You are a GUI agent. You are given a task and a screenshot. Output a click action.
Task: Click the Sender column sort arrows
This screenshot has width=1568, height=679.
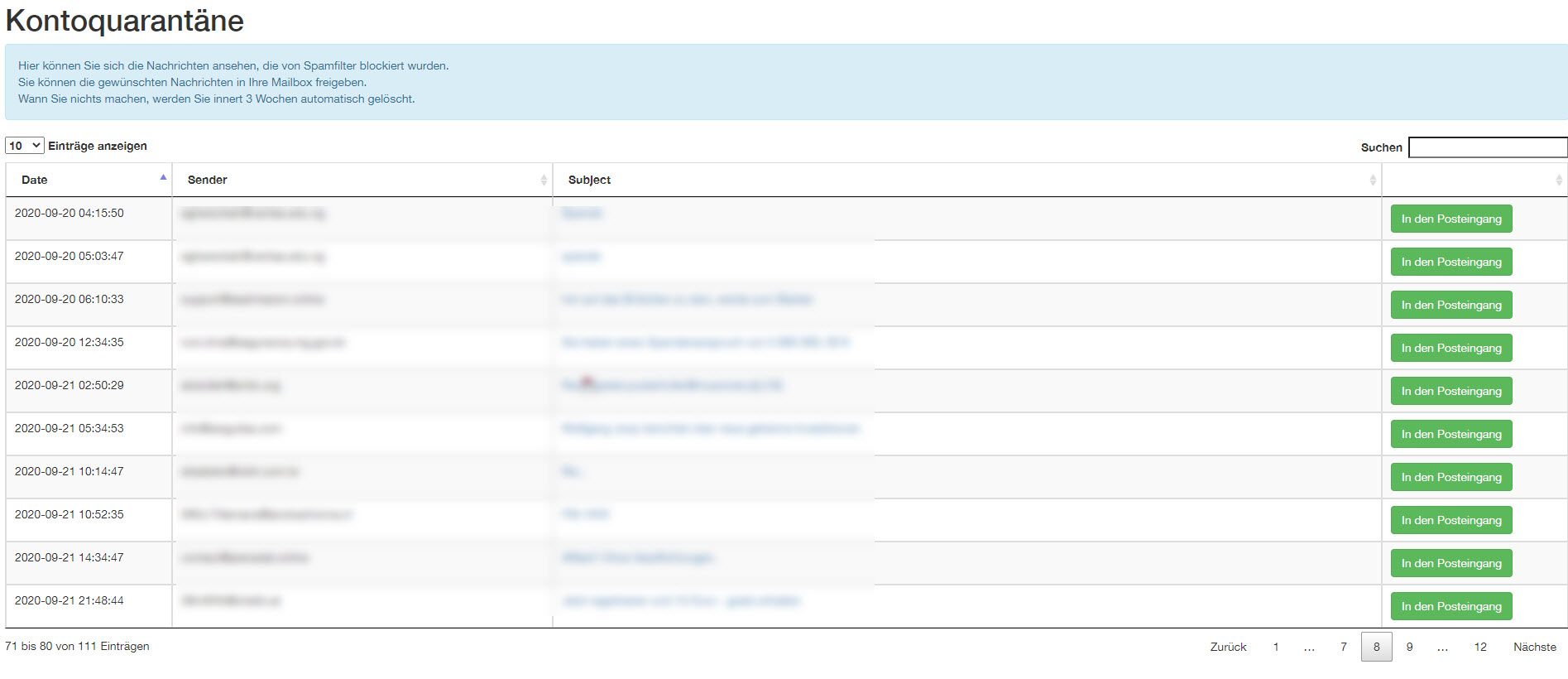(544, 180)
